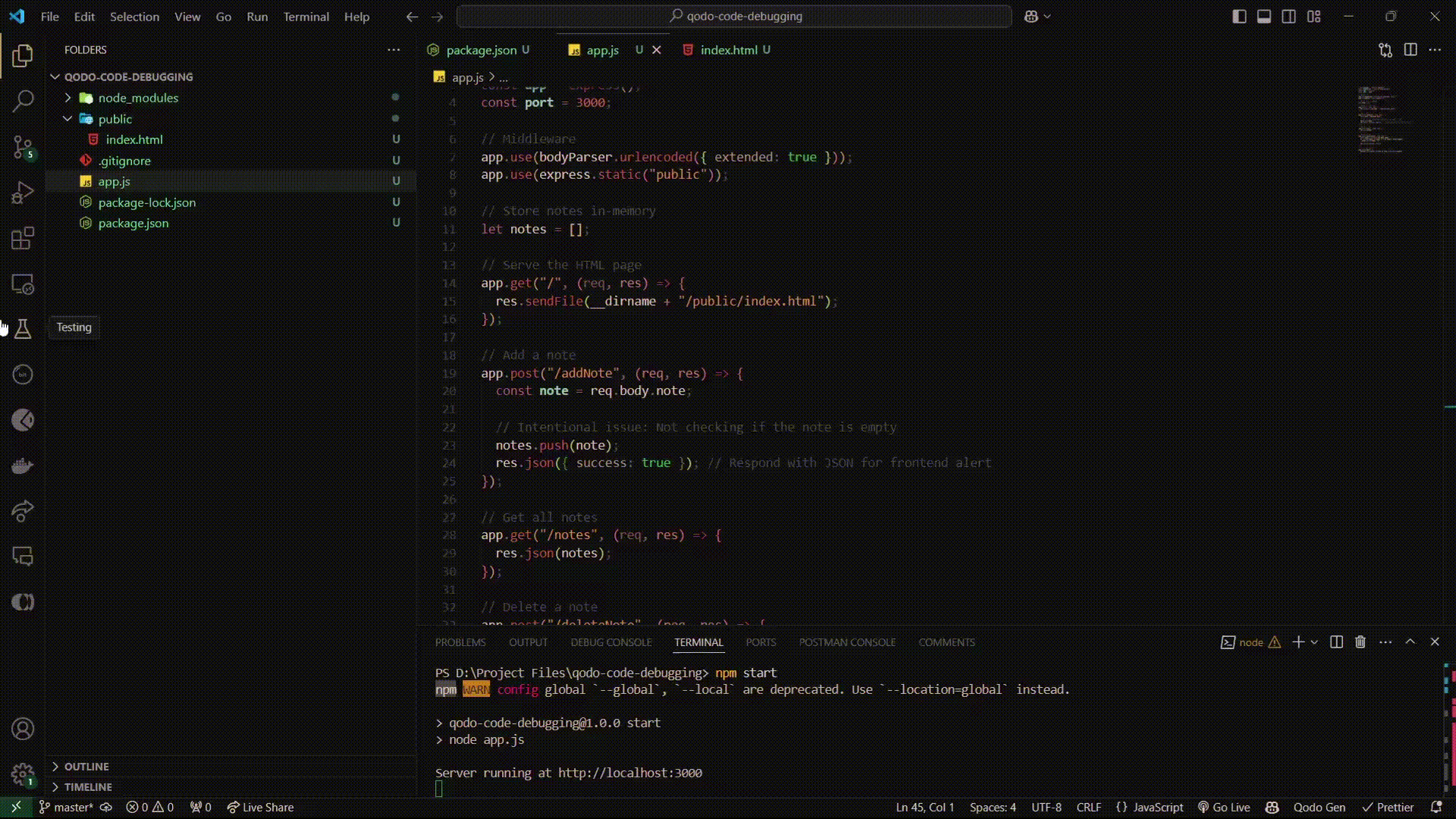Screen dimensions: 1456x819
Task: Open terminal panel more actions ellipsis
Action: point(1385,642)
